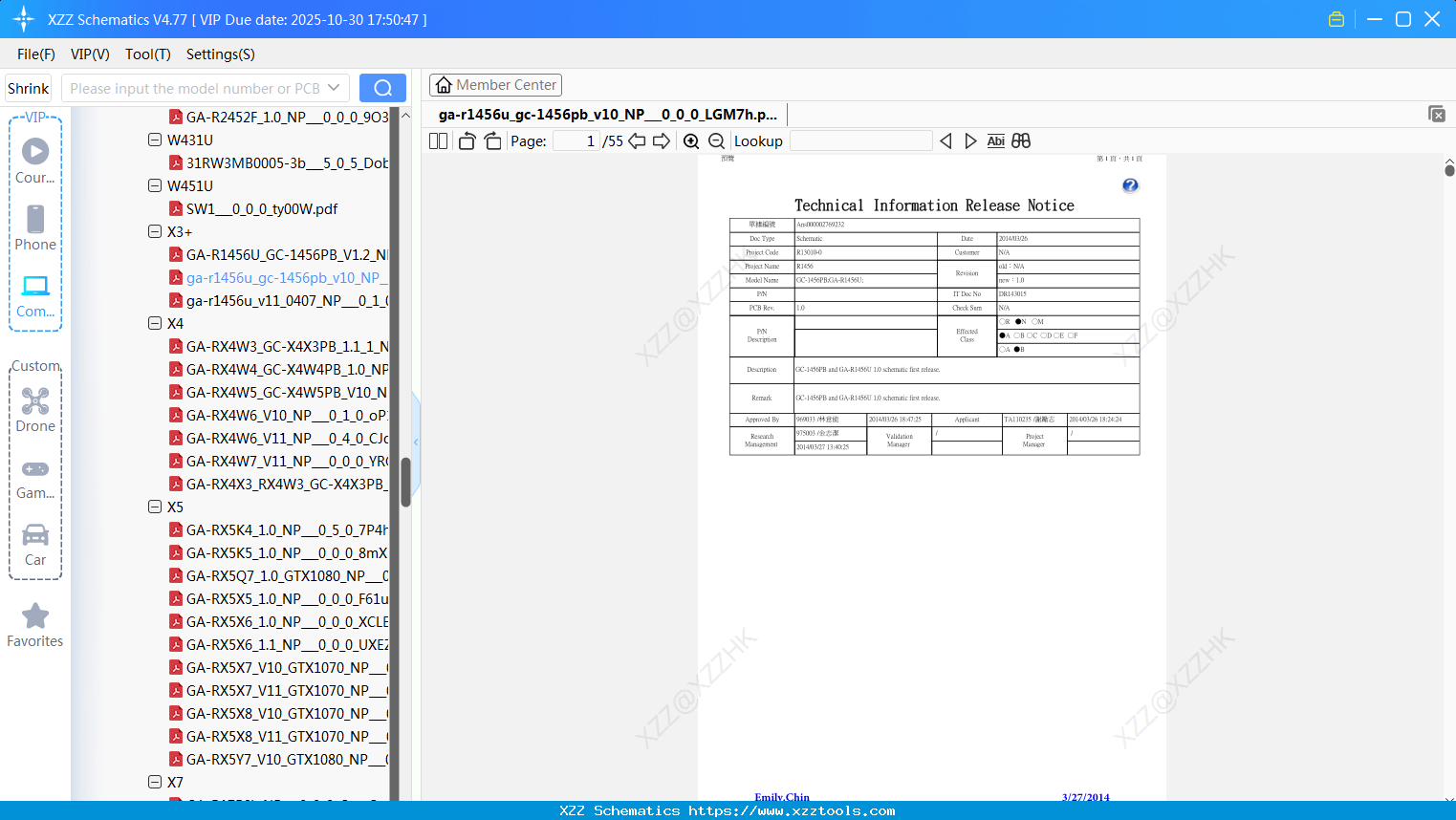Collapse the X4 tree node
1456x820 pixels.
pyautogui.click(x=155, y=323)
